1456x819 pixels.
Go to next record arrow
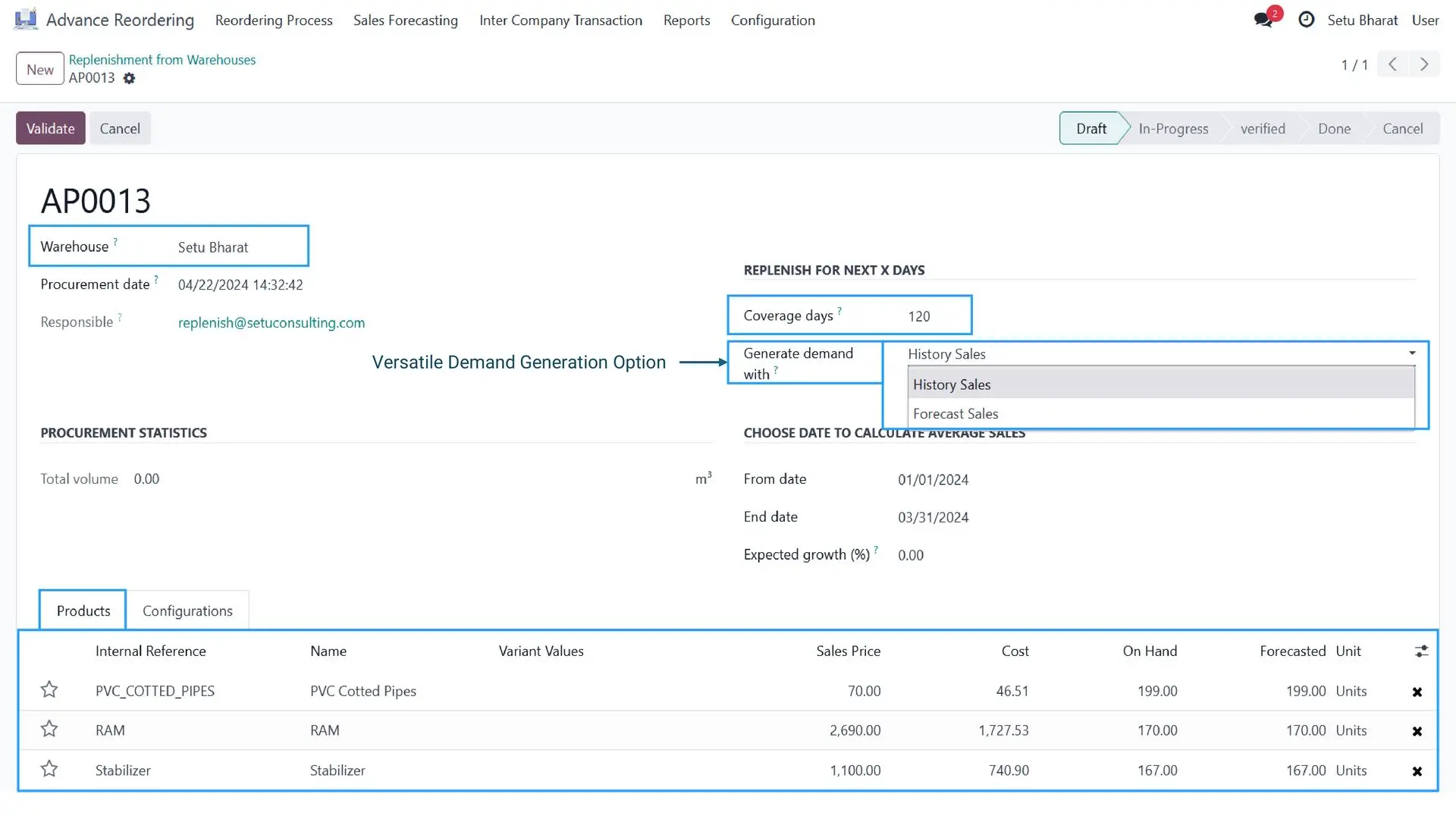tap(1424, 64)
